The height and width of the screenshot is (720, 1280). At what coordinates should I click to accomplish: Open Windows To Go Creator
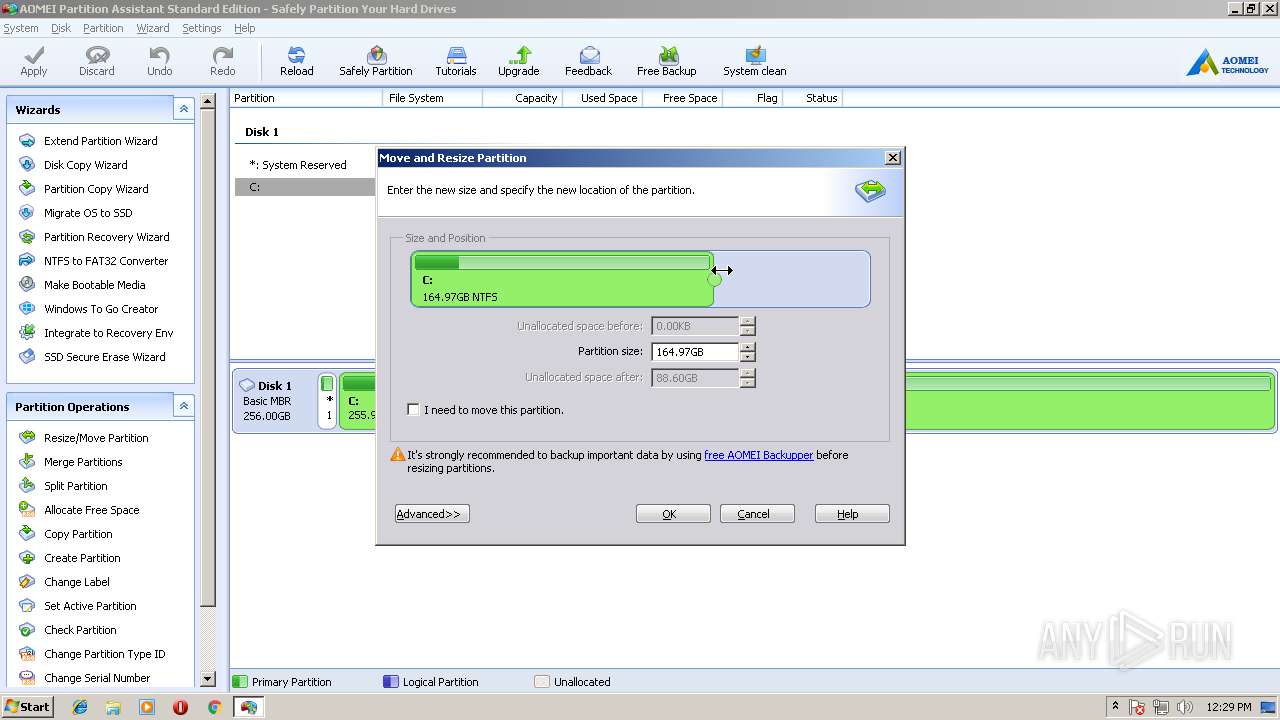101,309
